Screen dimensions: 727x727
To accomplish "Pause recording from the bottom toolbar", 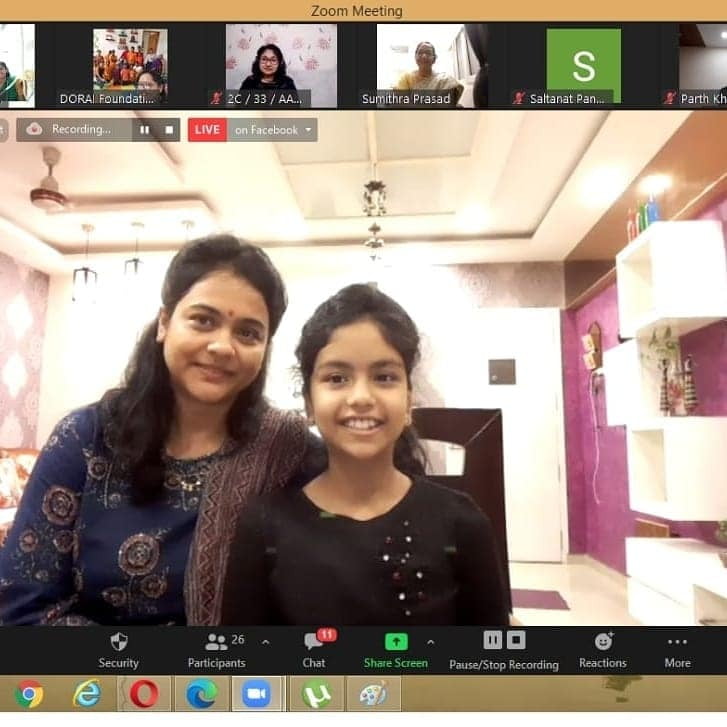I will 492,640.
